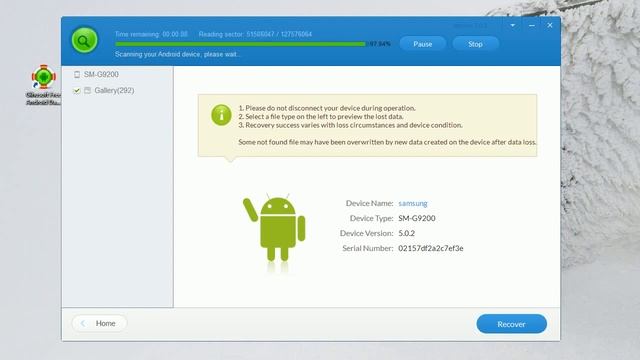Select SM-G9200 device in the sidebar
This screenshot has width=640, height=360.
click(x=101, y=74)
